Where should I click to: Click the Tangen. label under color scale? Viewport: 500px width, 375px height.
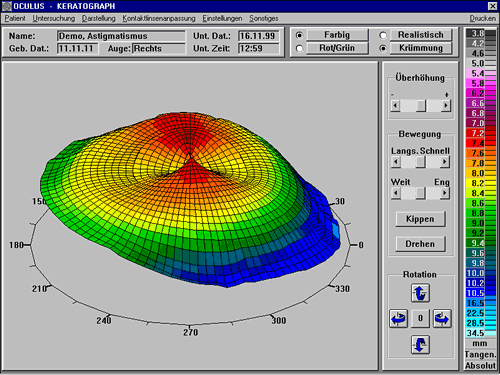tap(480, 355)
